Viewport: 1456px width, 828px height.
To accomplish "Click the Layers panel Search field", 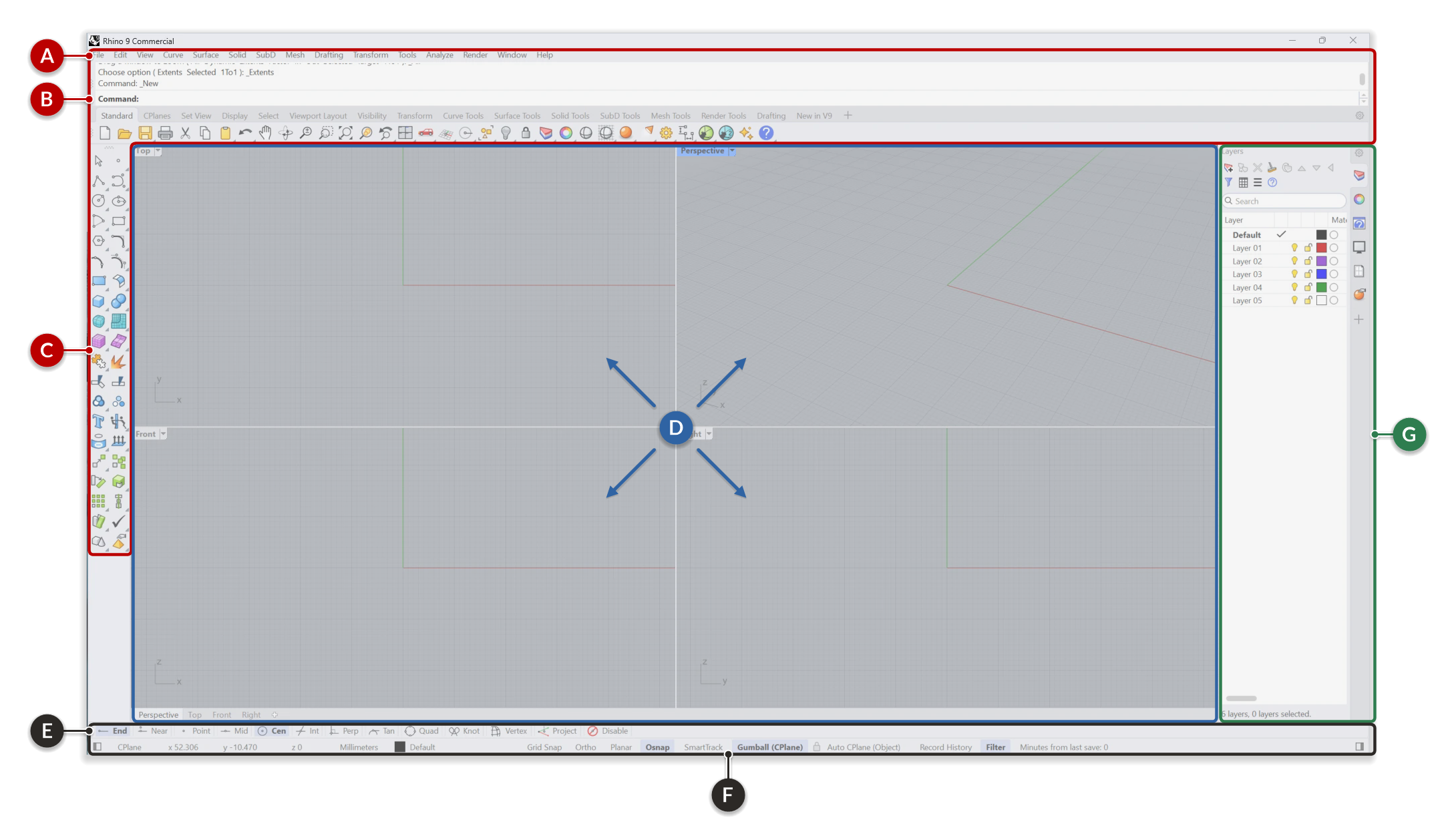I will click(1284, 201).
